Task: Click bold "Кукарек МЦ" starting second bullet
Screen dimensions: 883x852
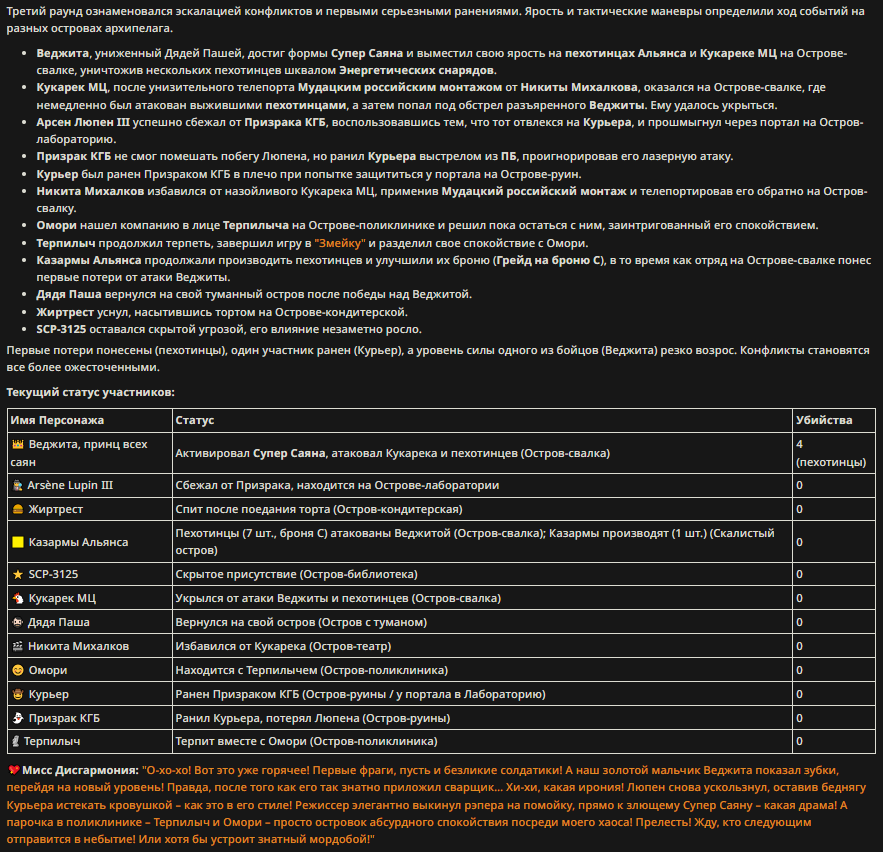Action: tap(72, 87)
